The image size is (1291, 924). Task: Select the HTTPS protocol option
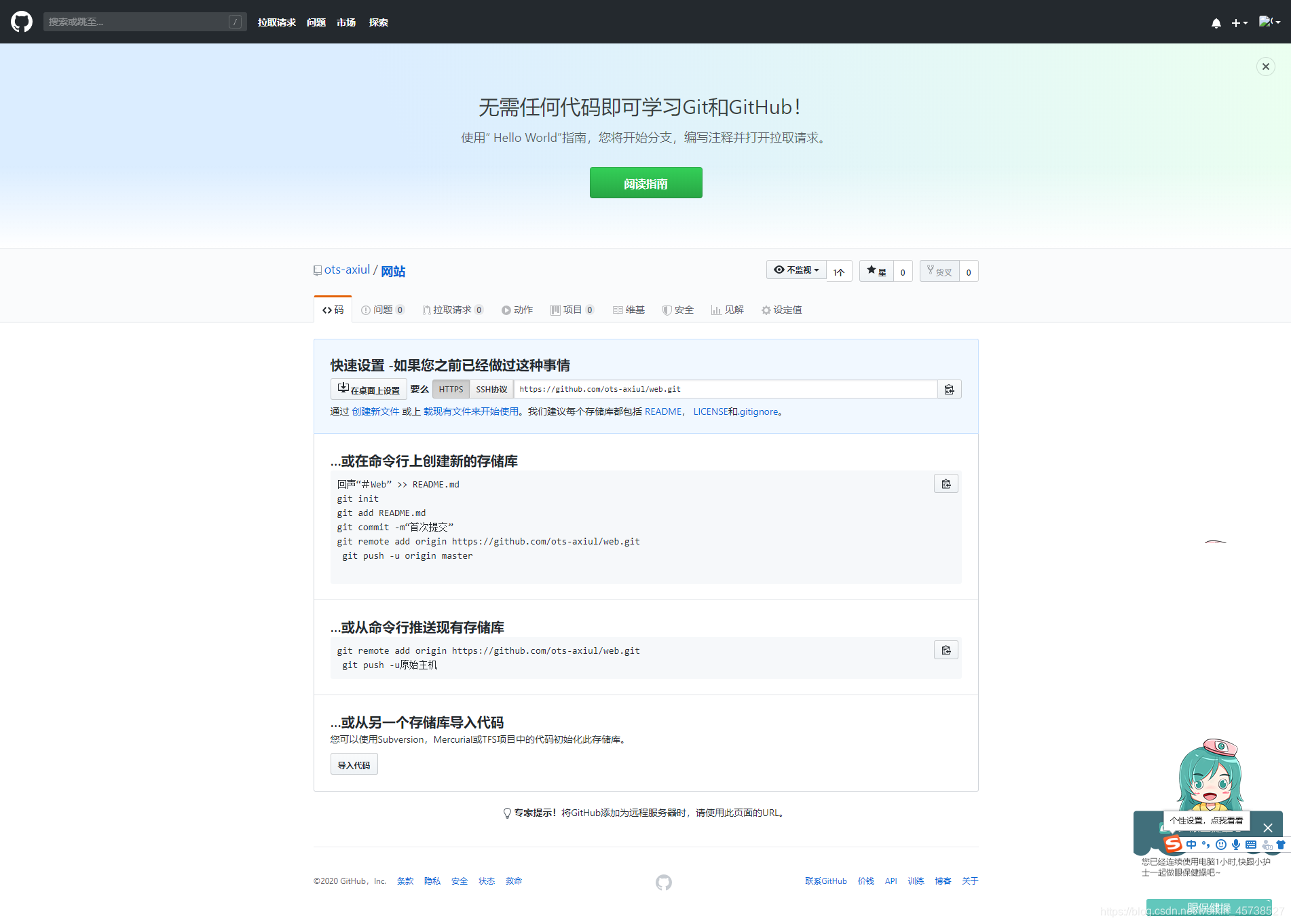click(451, 389)
